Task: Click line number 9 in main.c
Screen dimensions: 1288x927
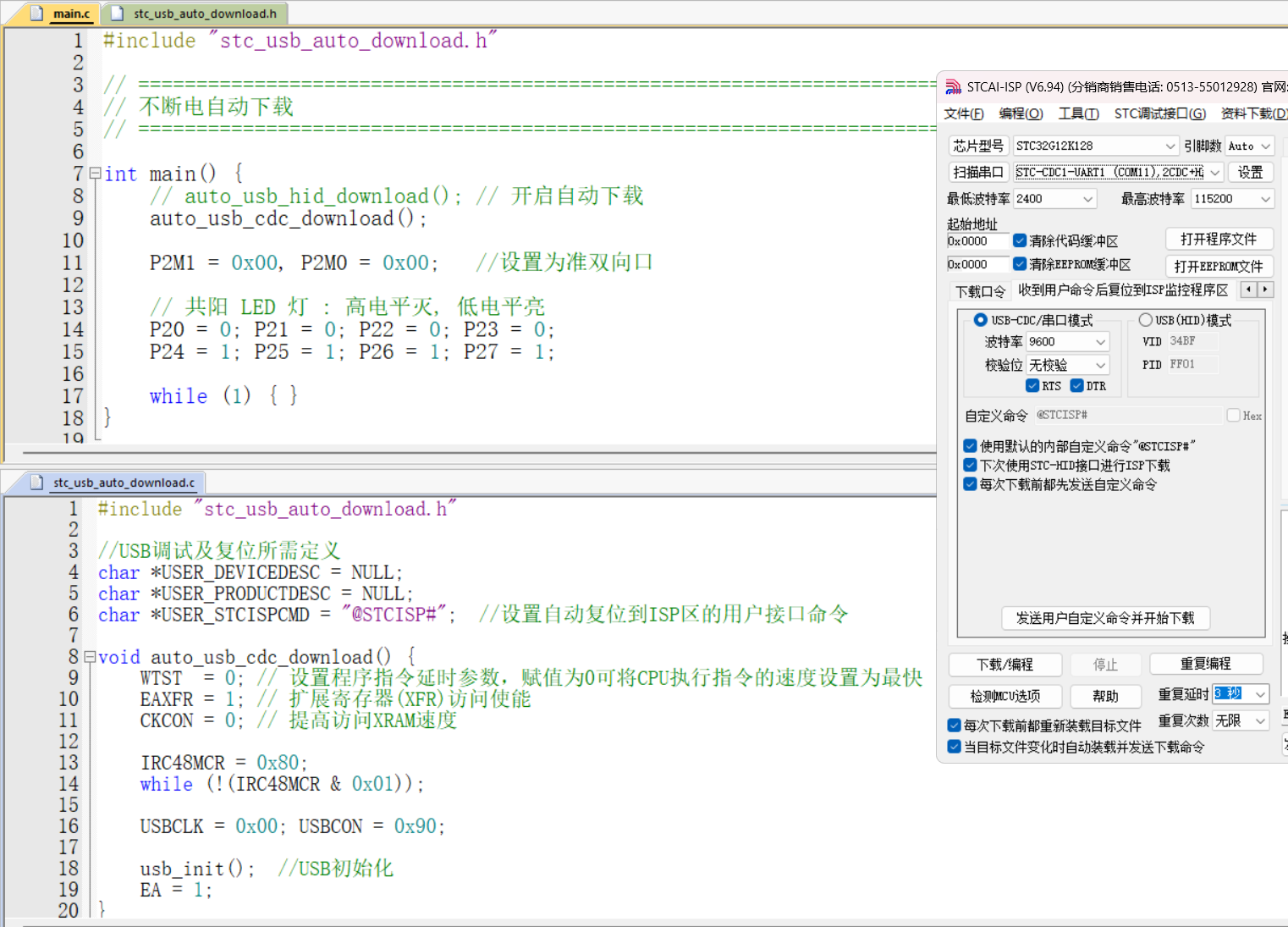Action: pyautogui.click(x=77, y=218)
